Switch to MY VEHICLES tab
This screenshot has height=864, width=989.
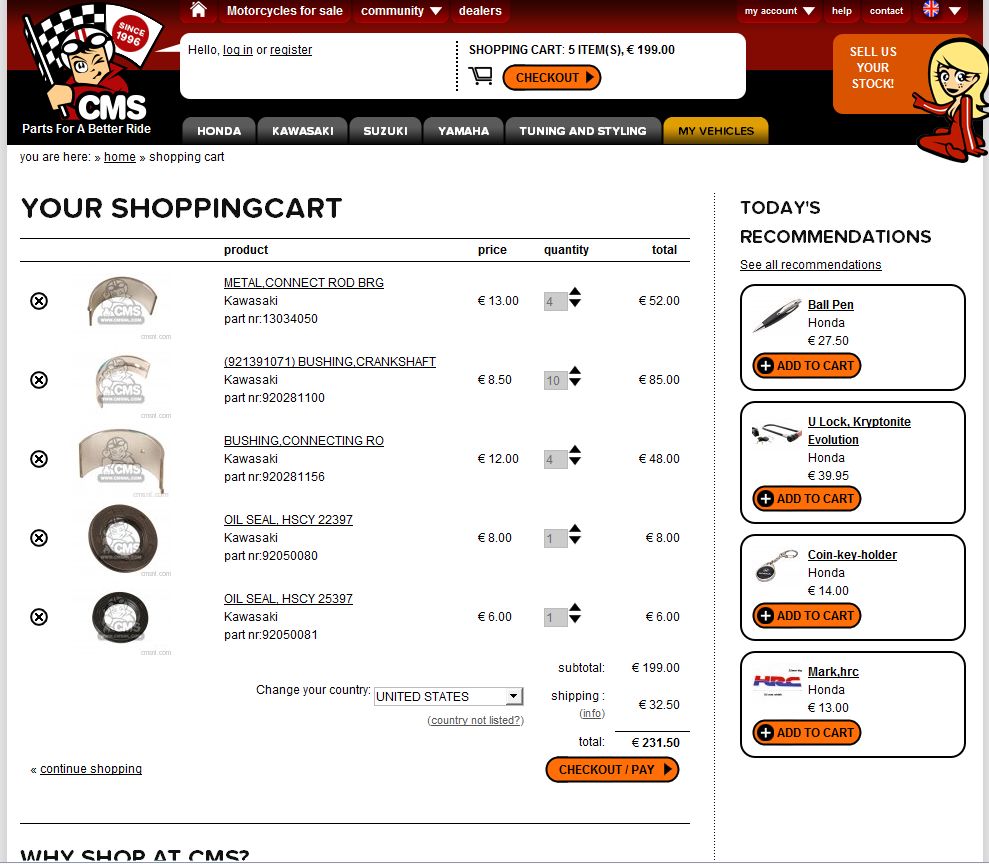pyautogui.click(x=716, y=131)
